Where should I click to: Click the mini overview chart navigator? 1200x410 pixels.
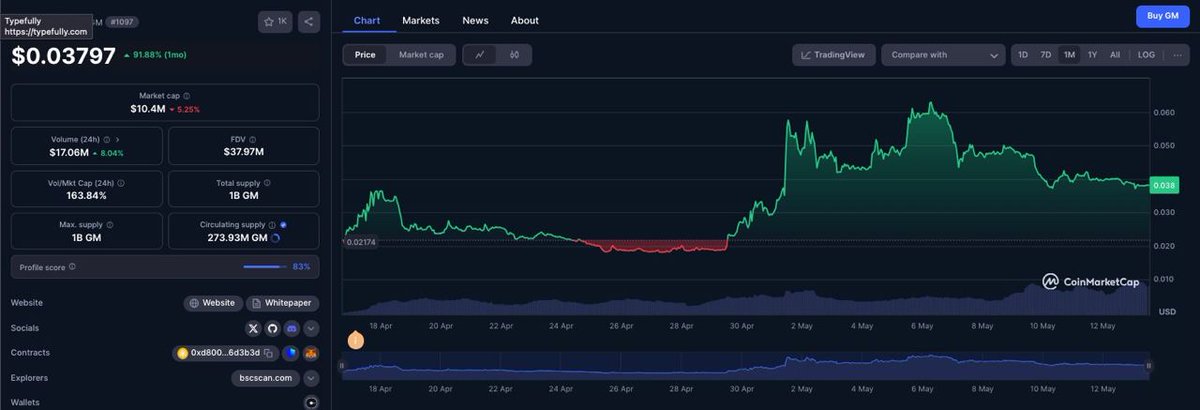click(x=746, y=366)
